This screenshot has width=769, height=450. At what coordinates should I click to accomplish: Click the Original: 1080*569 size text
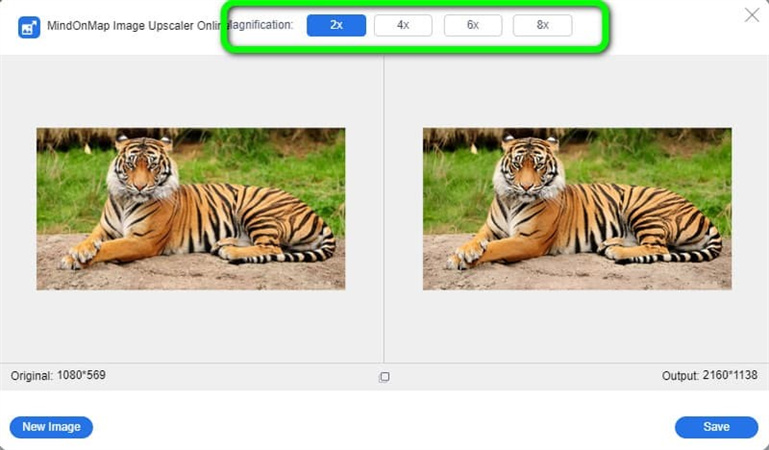click(x=58, y=375)
